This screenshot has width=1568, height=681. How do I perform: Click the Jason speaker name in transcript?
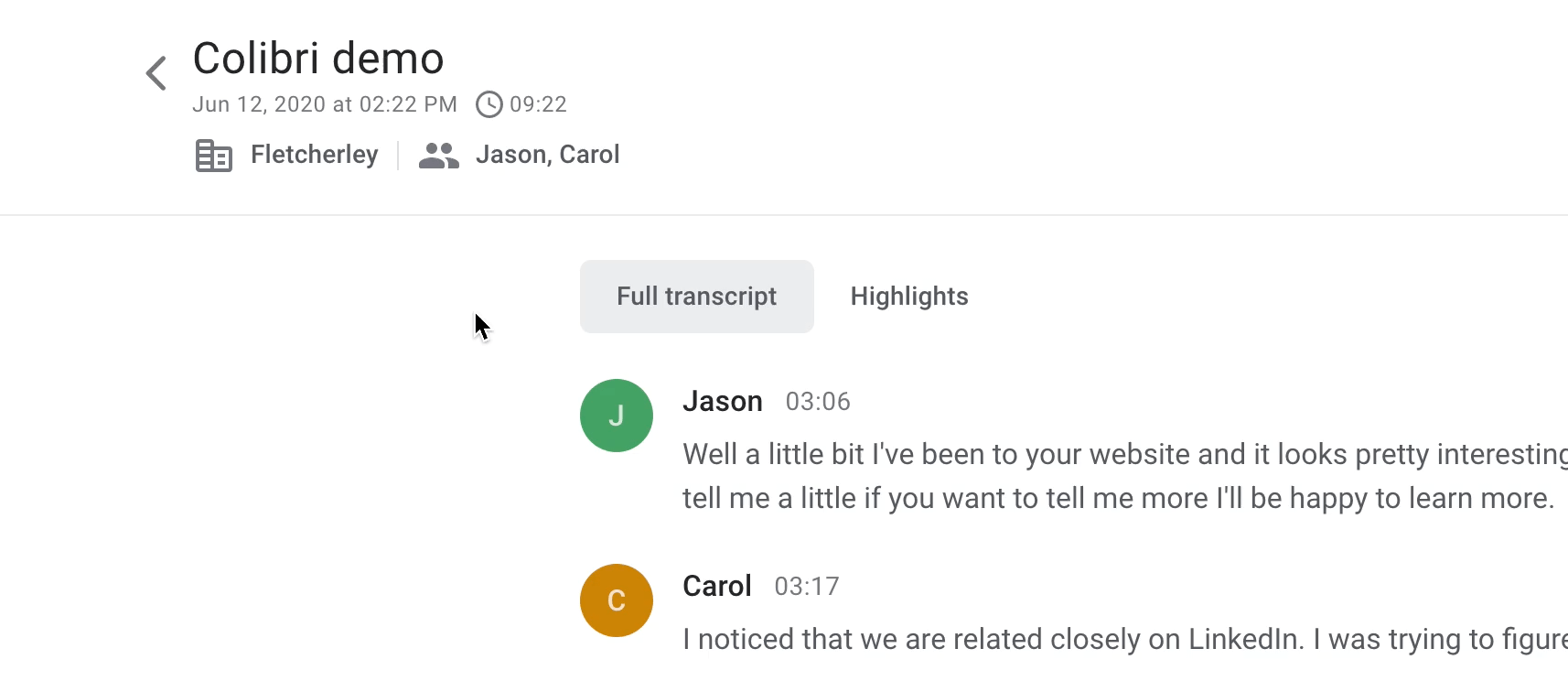point(723,402)
